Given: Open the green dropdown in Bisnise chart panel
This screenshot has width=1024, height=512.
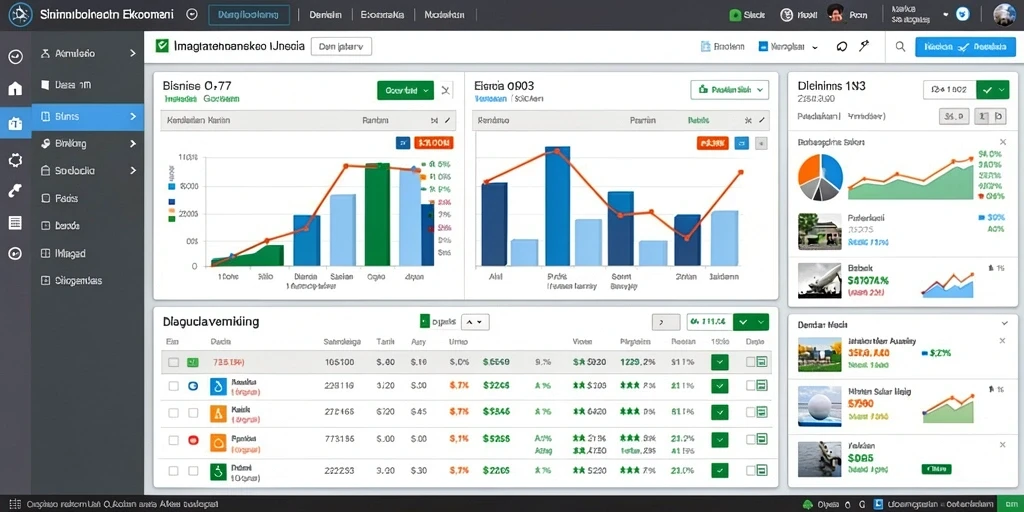Looking at the screenshot, I should (405, 91).
